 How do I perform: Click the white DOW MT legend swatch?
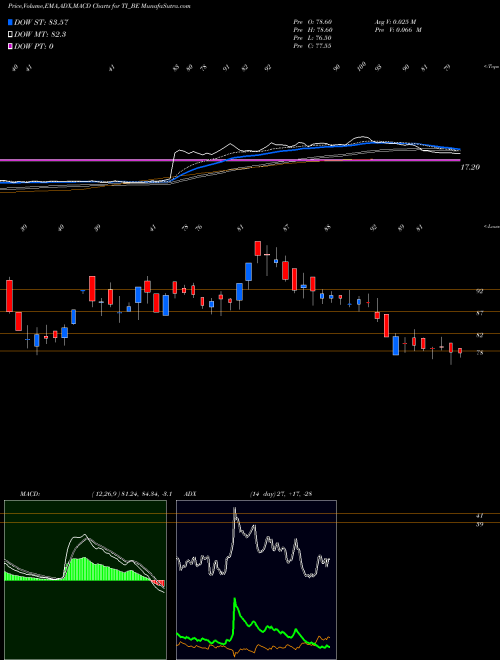pos(10,35)
